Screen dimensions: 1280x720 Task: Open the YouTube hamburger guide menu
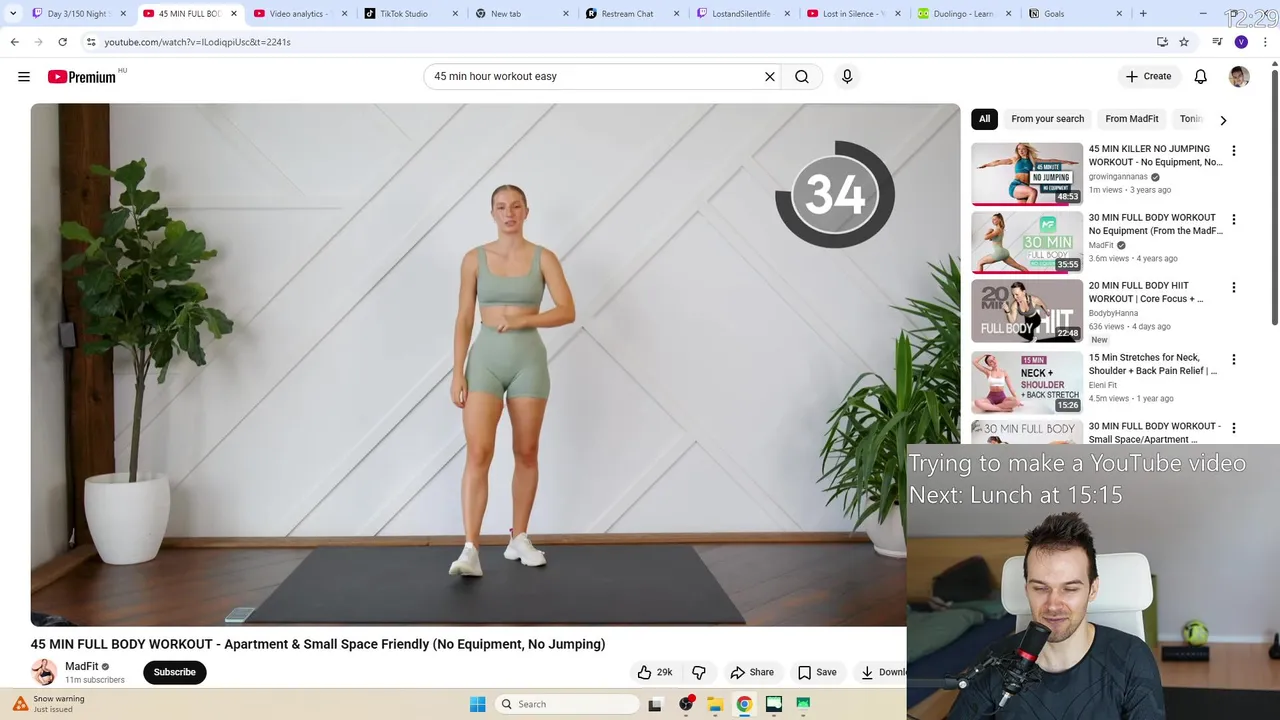[x=24, y=77]
